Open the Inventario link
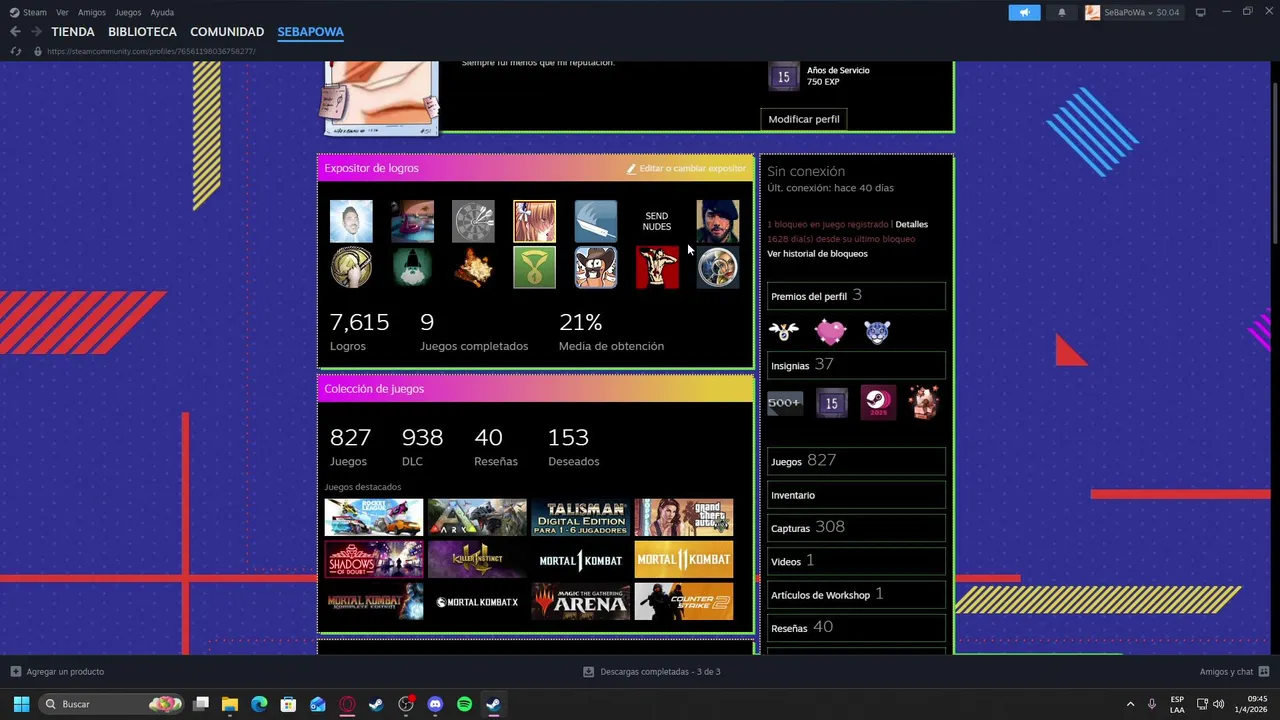1280x720 pixels. point(856,495)
